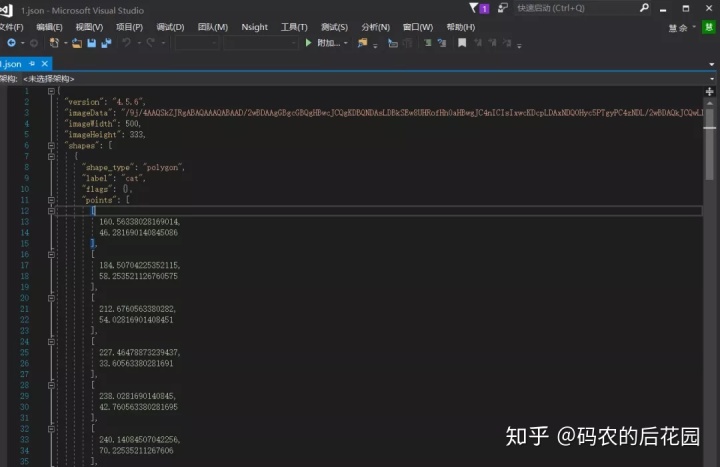Click the Quick Launch magnifier icon
The width and height of the screenshot is (720, 467).
[644, 8]
